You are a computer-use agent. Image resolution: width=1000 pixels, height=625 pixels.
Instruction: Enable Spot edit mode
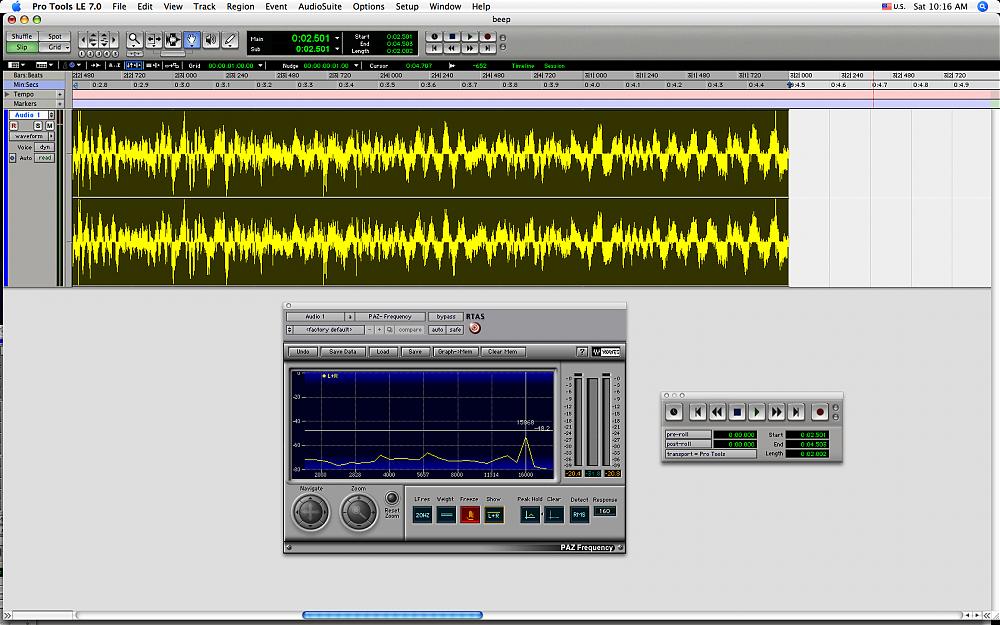[x=55, y=36]
